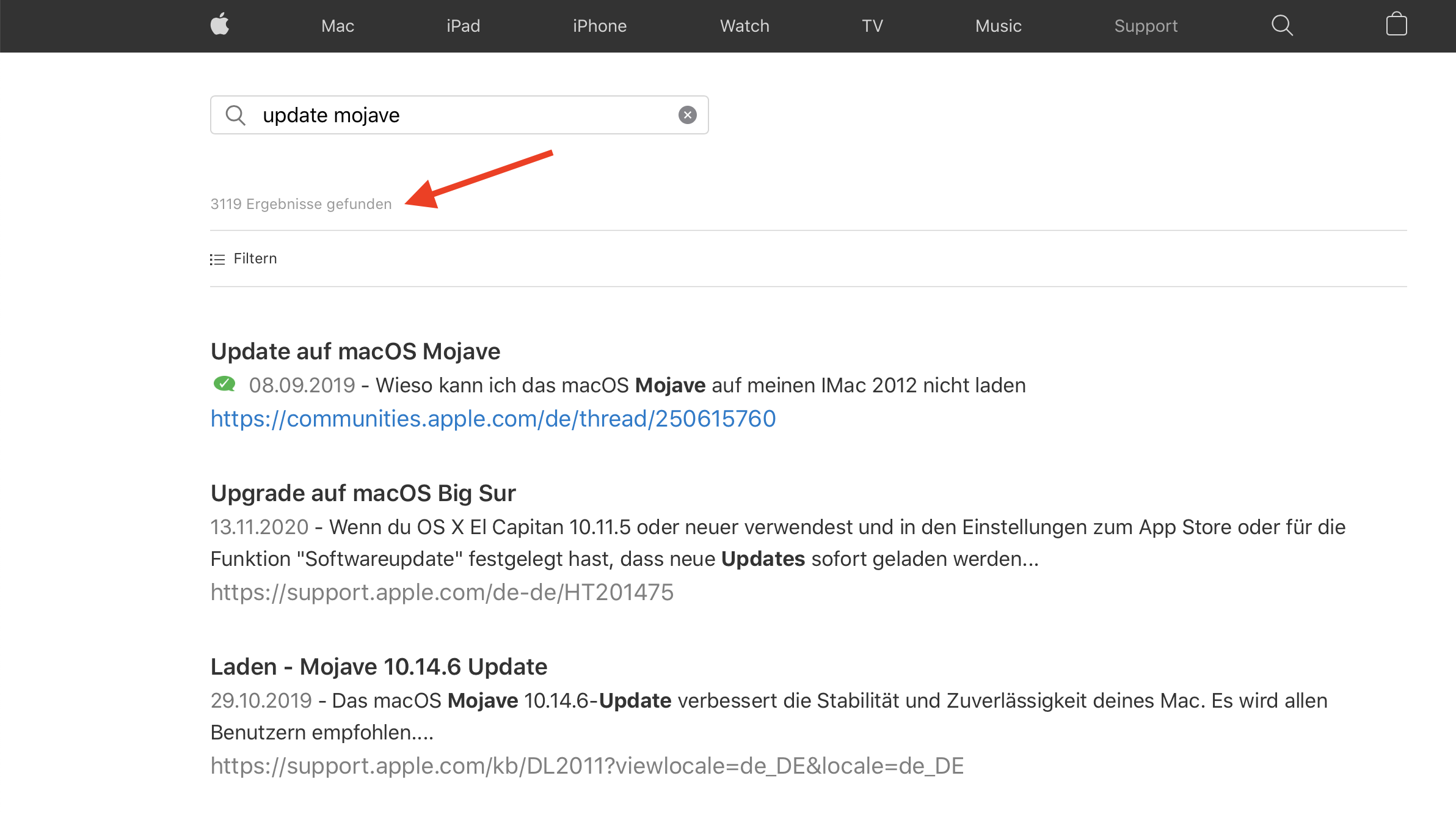
Task: Click inside the 'update mojave' search field
Action: coord(464,115)
